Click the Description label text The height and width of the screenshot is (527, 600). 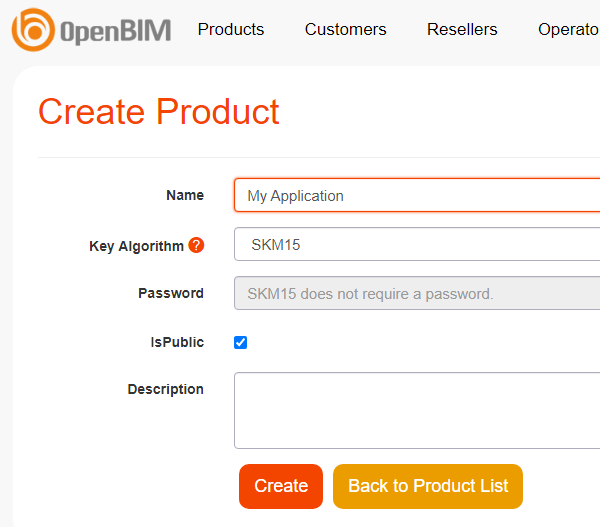point(166,390)
